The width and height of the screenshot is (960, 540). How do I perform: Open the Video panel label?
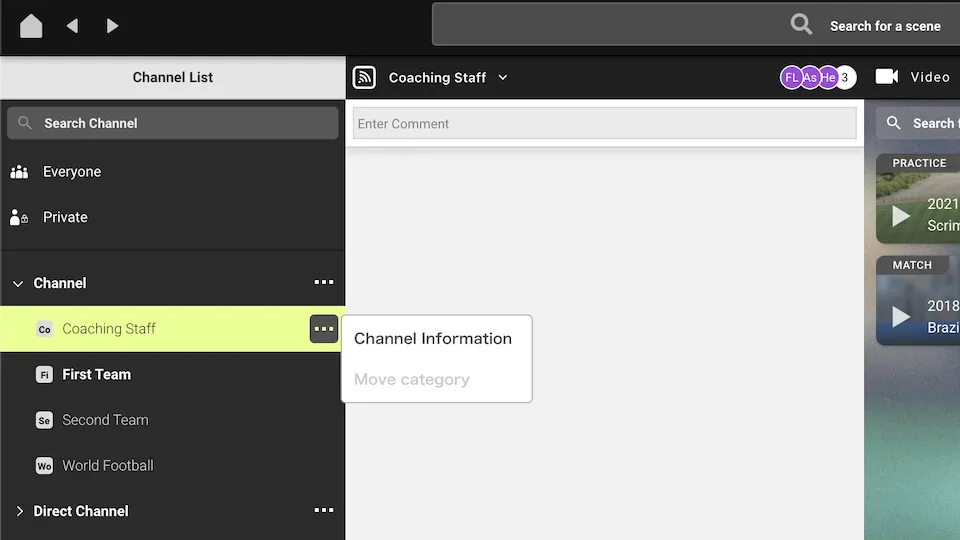coord(930,77)
